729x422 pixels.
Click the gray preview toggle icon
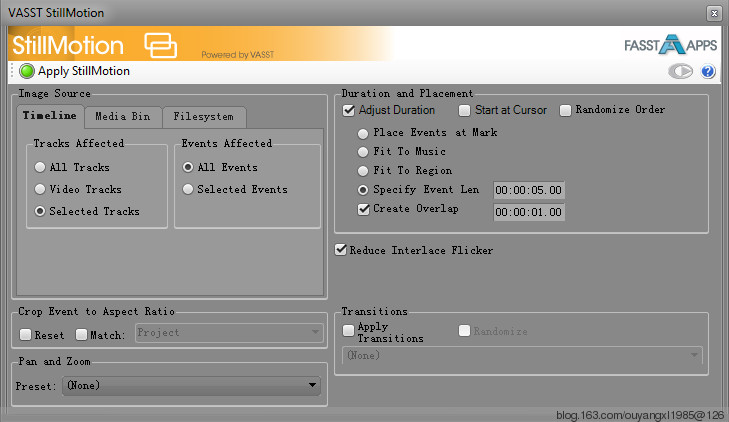[x=681, y=72]
